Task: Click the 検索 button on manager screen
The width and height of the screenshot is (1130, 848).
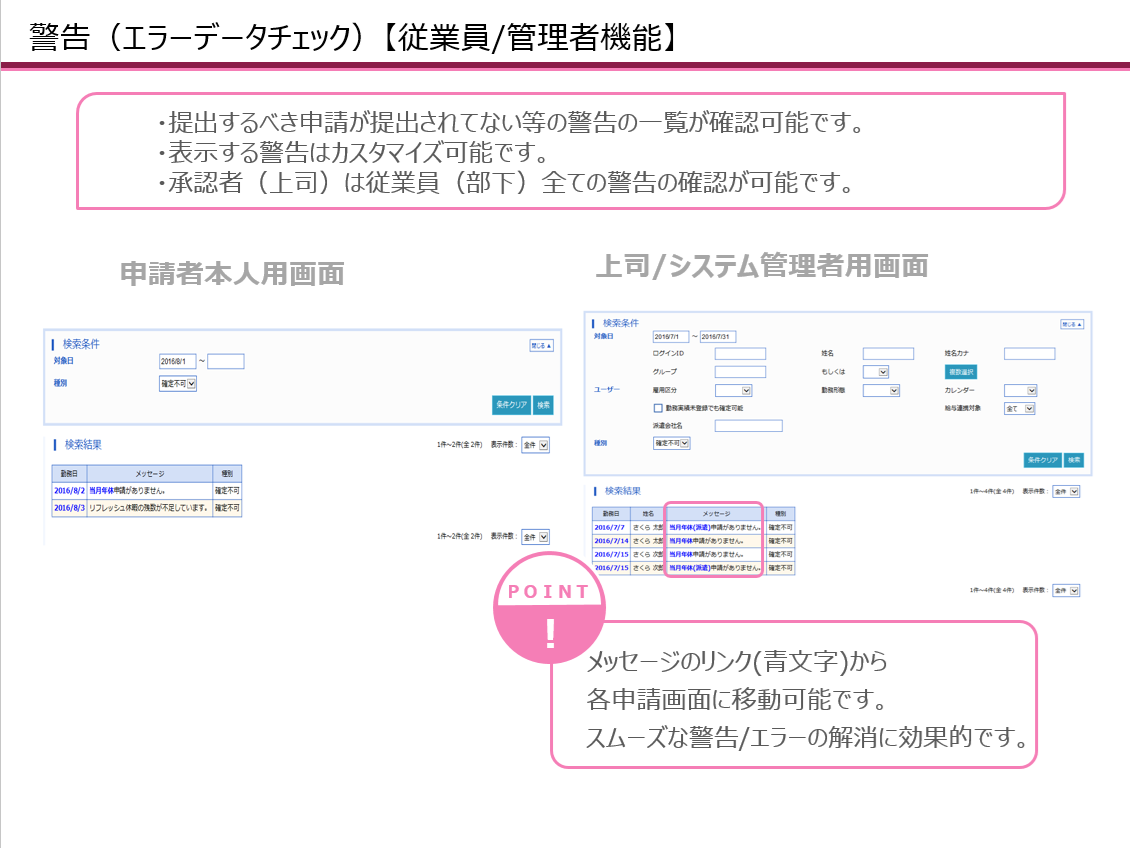Action: click(1076, 460)
